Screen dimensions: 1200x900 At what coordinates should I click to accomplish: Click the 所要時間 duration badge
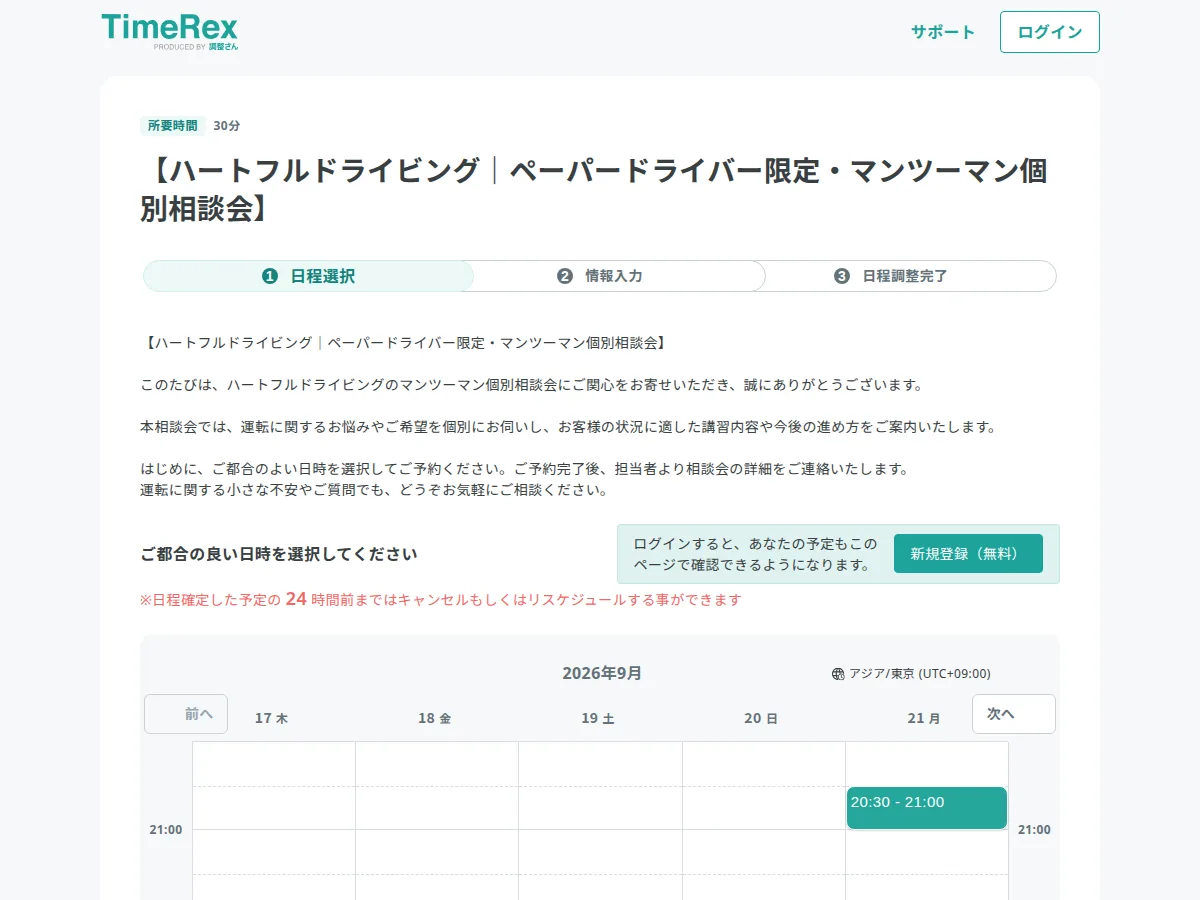pyautogui.click(x=173, y=126)
